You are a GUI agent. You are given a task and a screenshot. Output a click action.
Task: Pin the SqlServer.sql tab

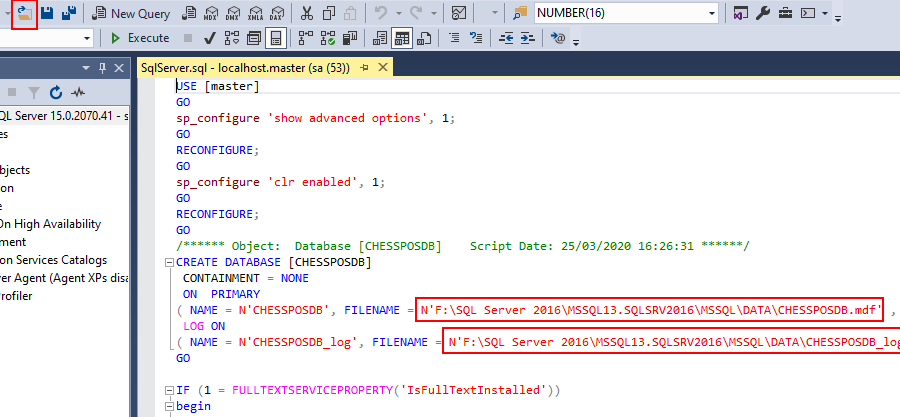click(364, 68)
